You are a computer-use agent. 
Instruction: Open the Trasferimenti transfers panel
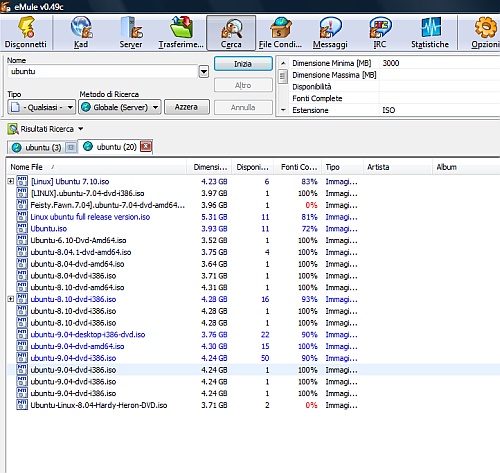pos(181,33)
